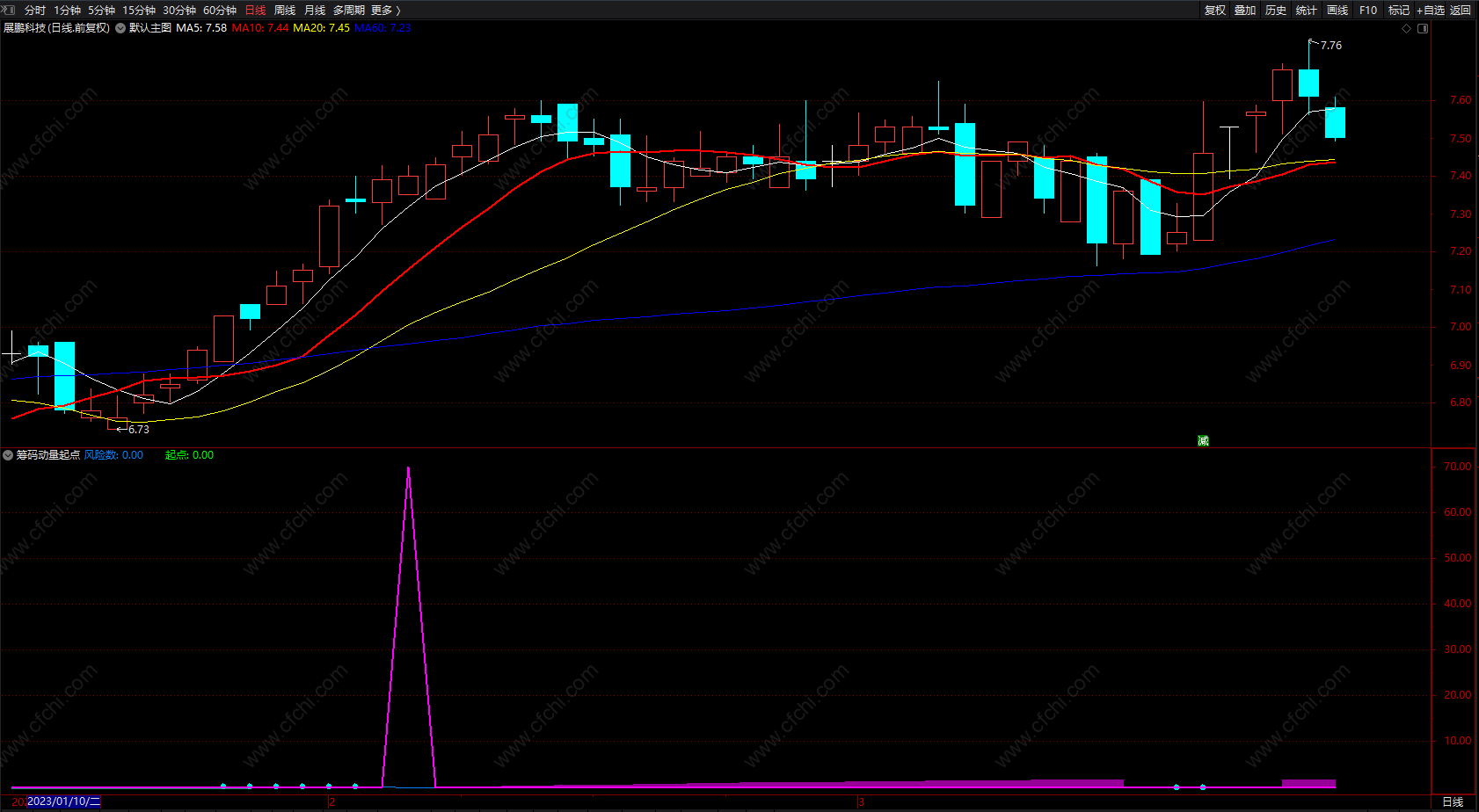Viewport: 1479px width, 812px height.
Task: Select the 1分钟 period tab
Action: 67,10
